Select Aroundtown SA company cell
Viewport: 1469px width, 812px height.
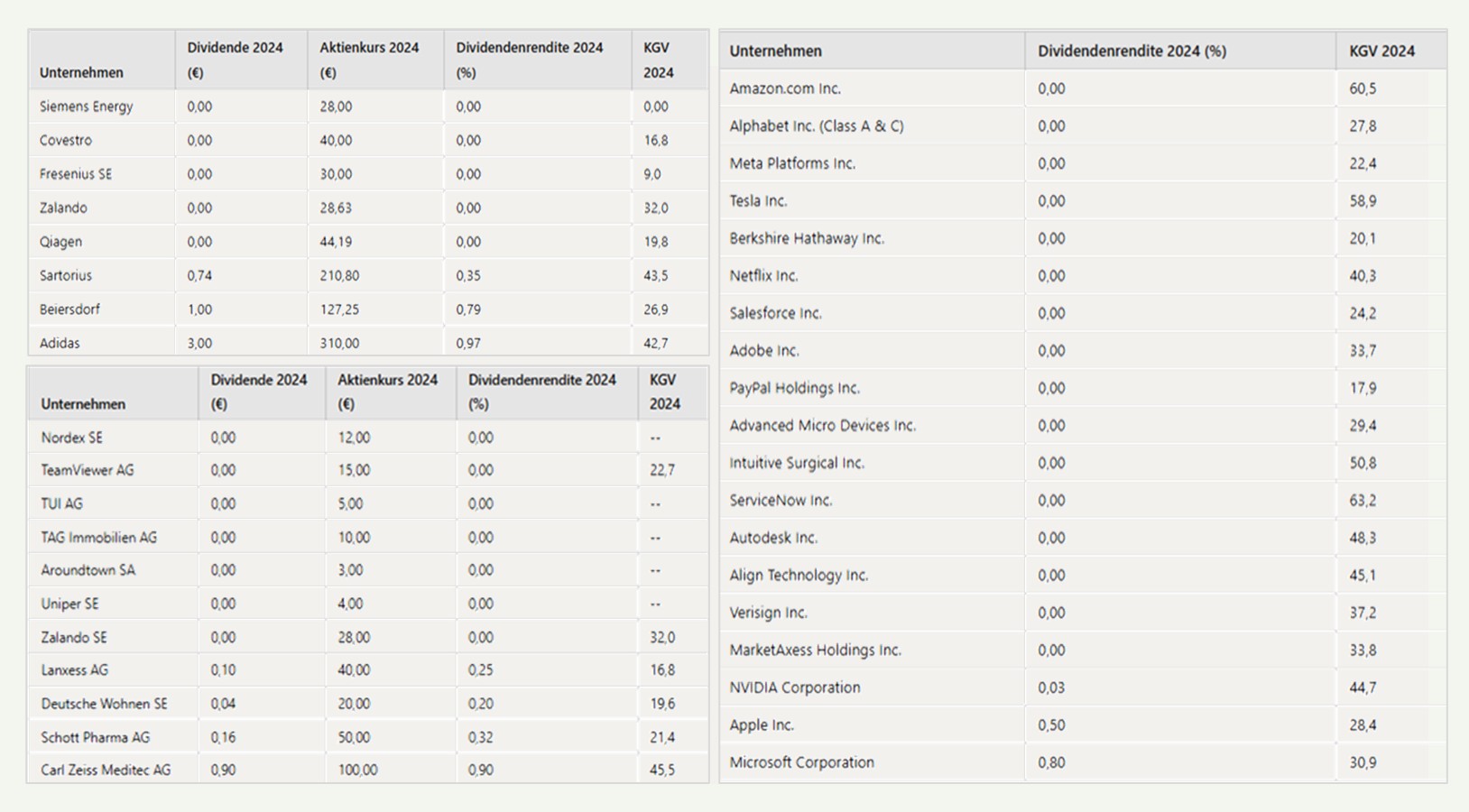[88, 570]
